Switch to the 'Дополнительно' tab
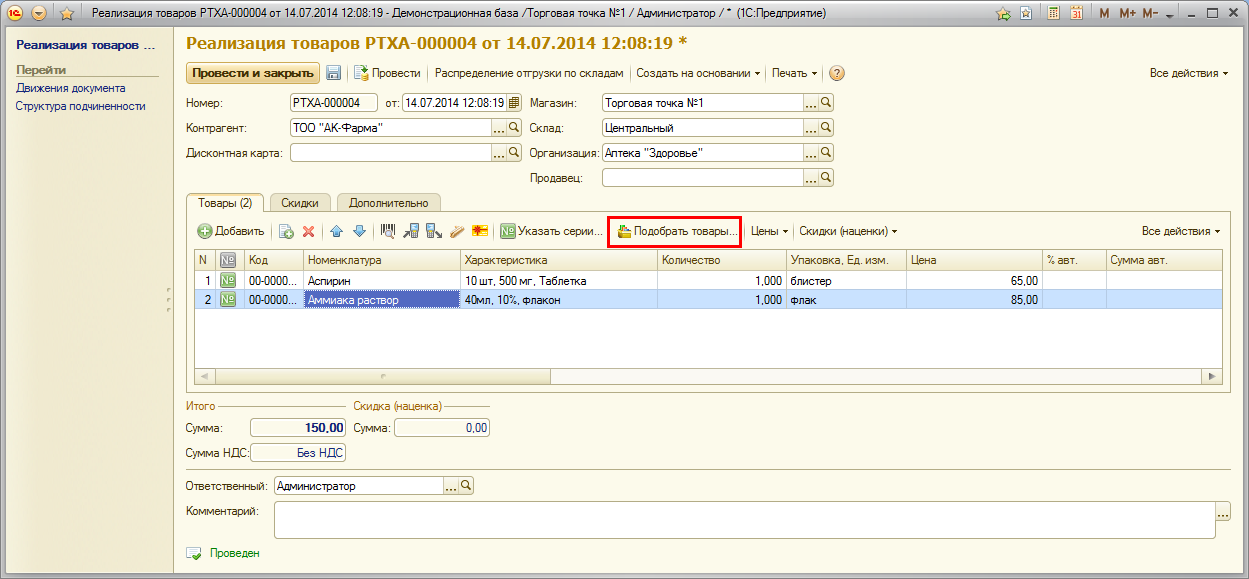 pos(388,203)
